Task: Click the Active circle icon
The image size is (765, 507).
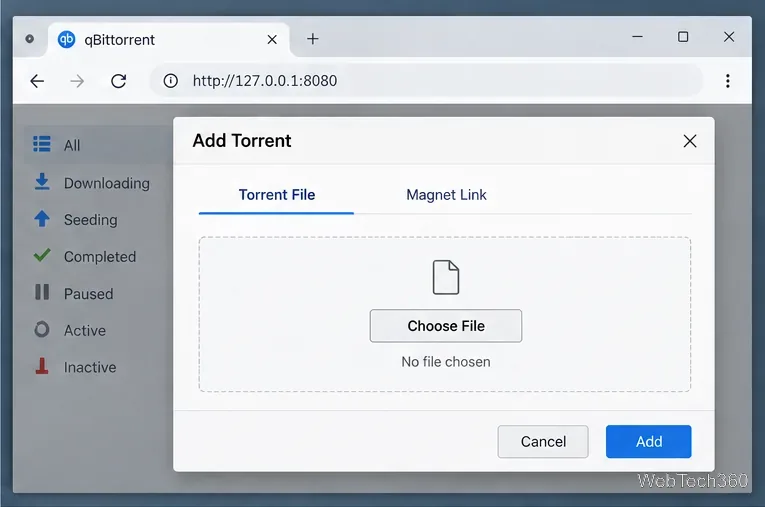Action: click(42, 329)
